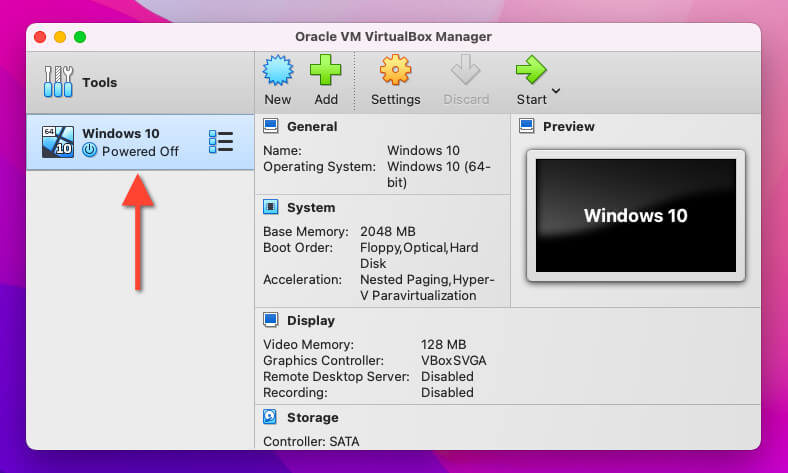Click the grayed-out Discard arrow icon
The height and width of the screenshot is (473, 788).
(465, 70)
